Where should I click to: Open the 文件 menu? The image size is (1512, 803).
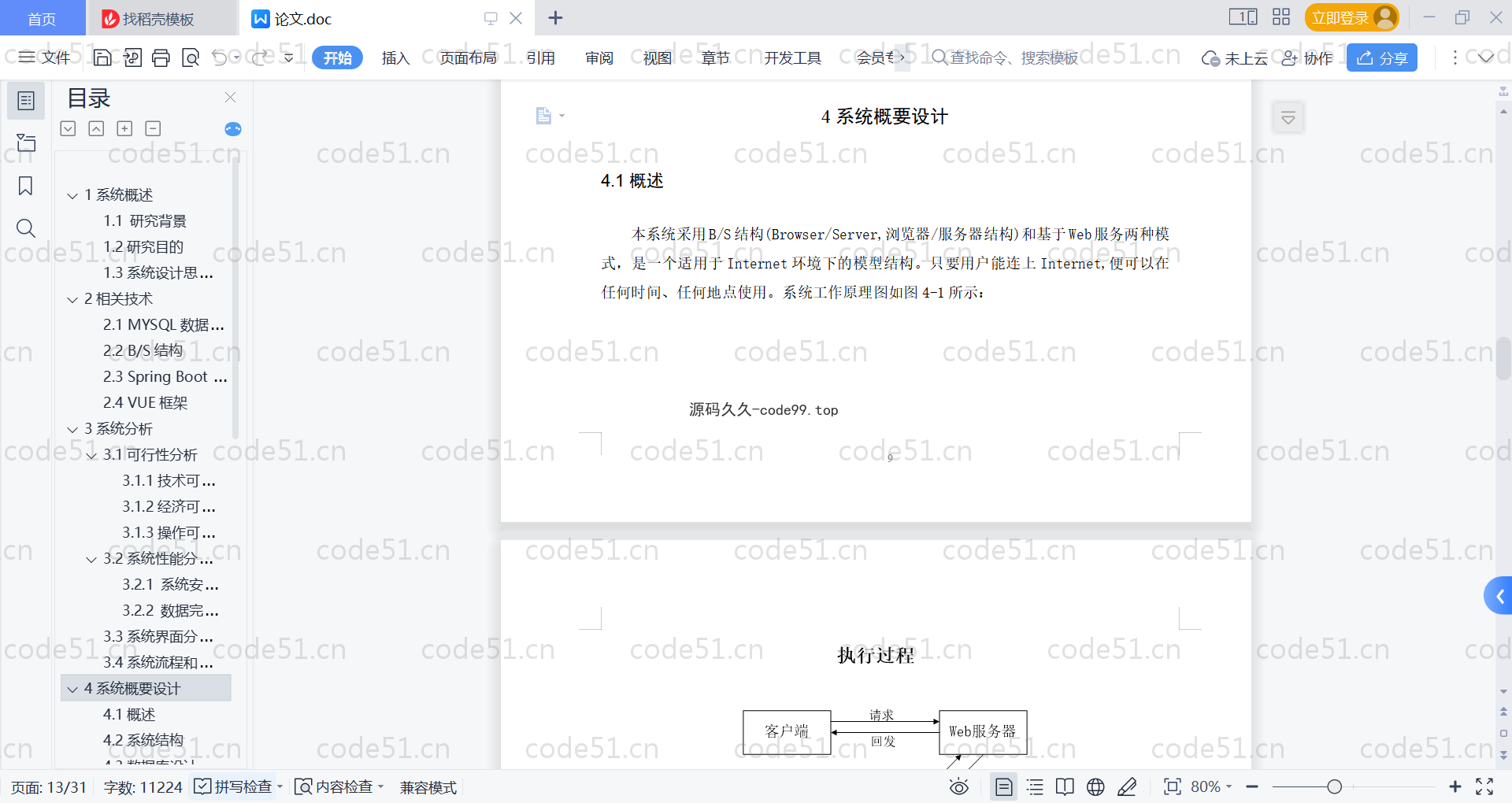coord(45,57)
